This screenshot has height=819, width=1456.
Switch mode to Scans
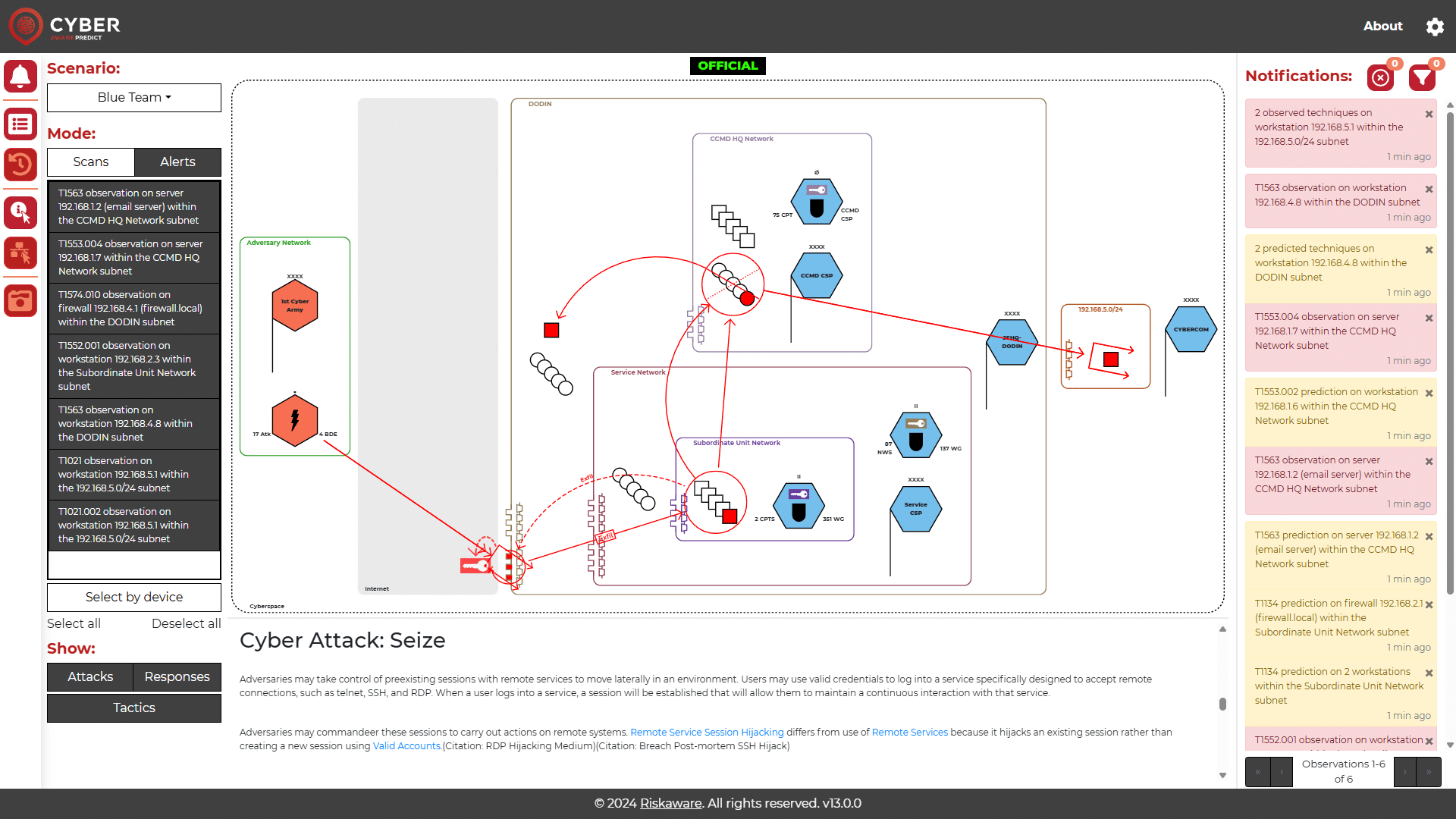91,162
